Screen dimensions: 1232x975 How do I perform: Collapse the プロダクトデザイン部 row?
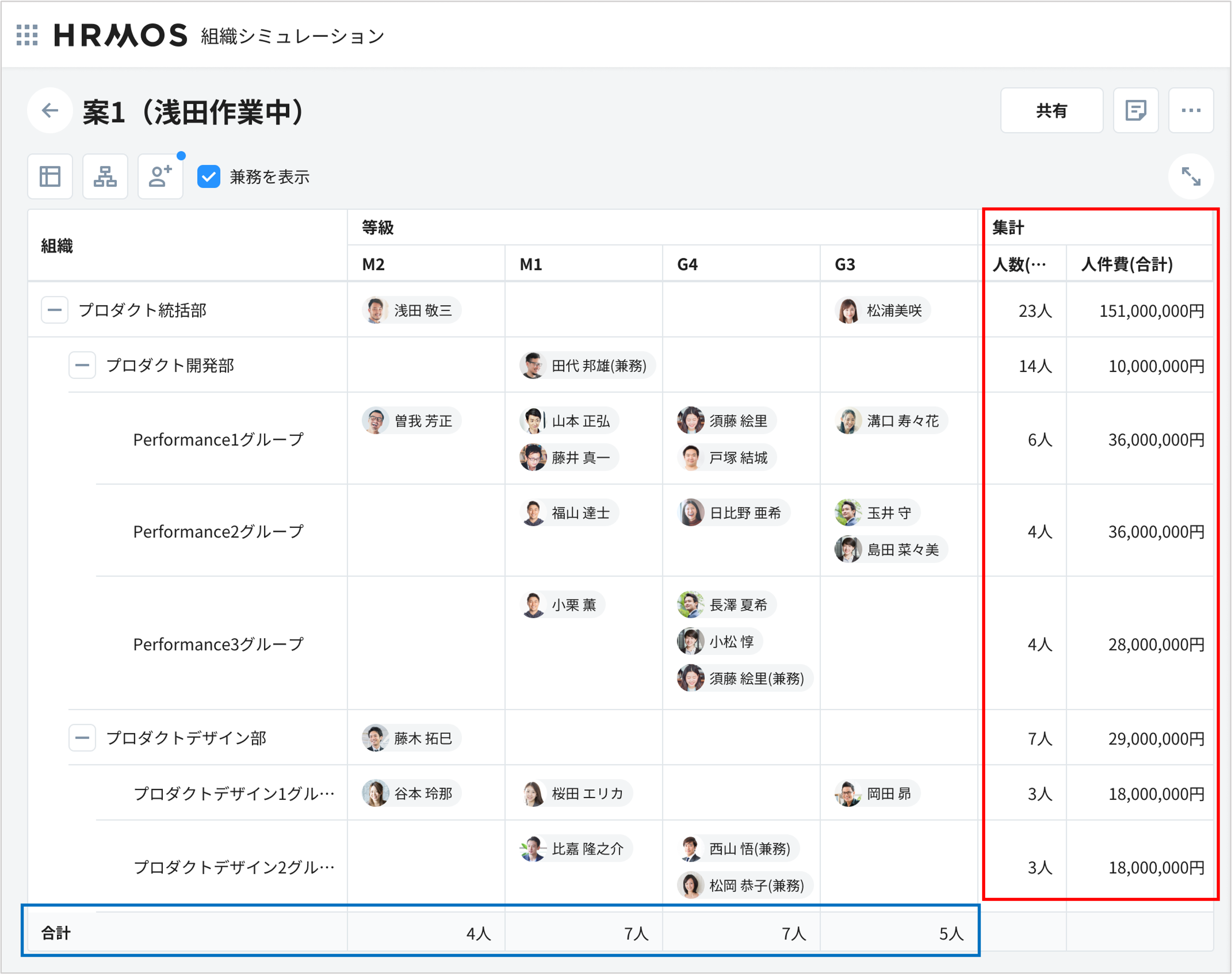[82, 738]
